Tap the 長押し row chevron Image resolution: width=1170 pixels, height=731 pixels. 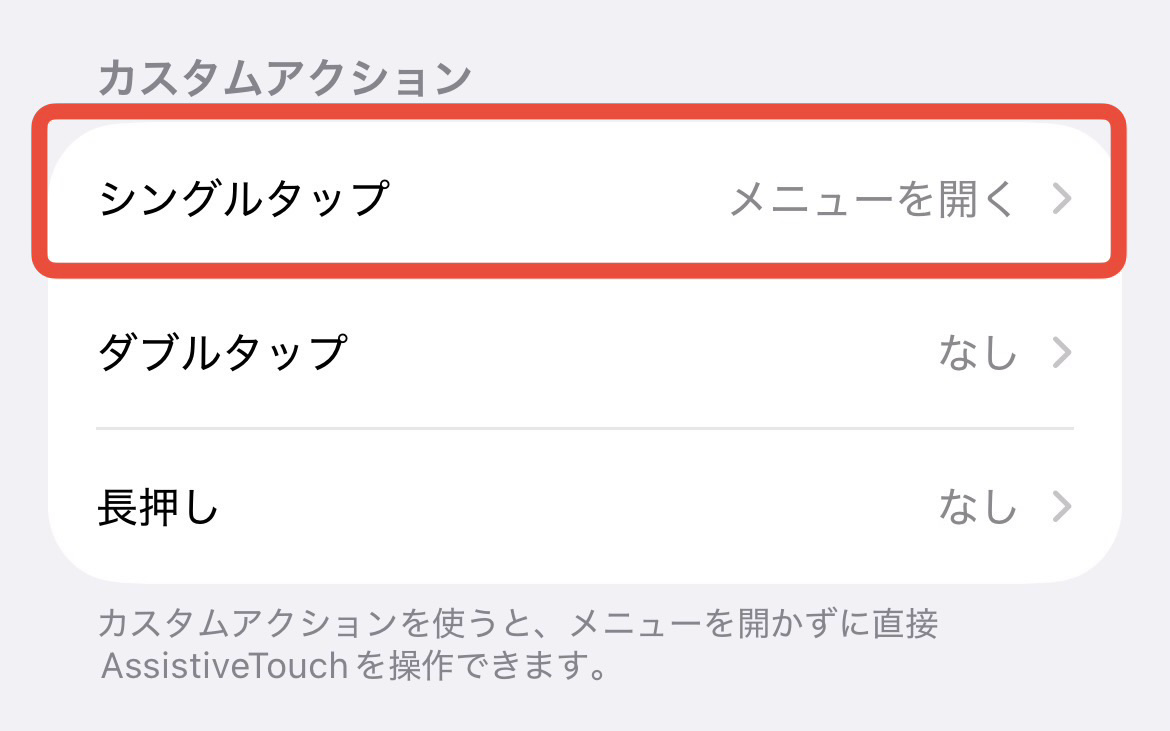pyautogui.click(x=1062, y=508)
